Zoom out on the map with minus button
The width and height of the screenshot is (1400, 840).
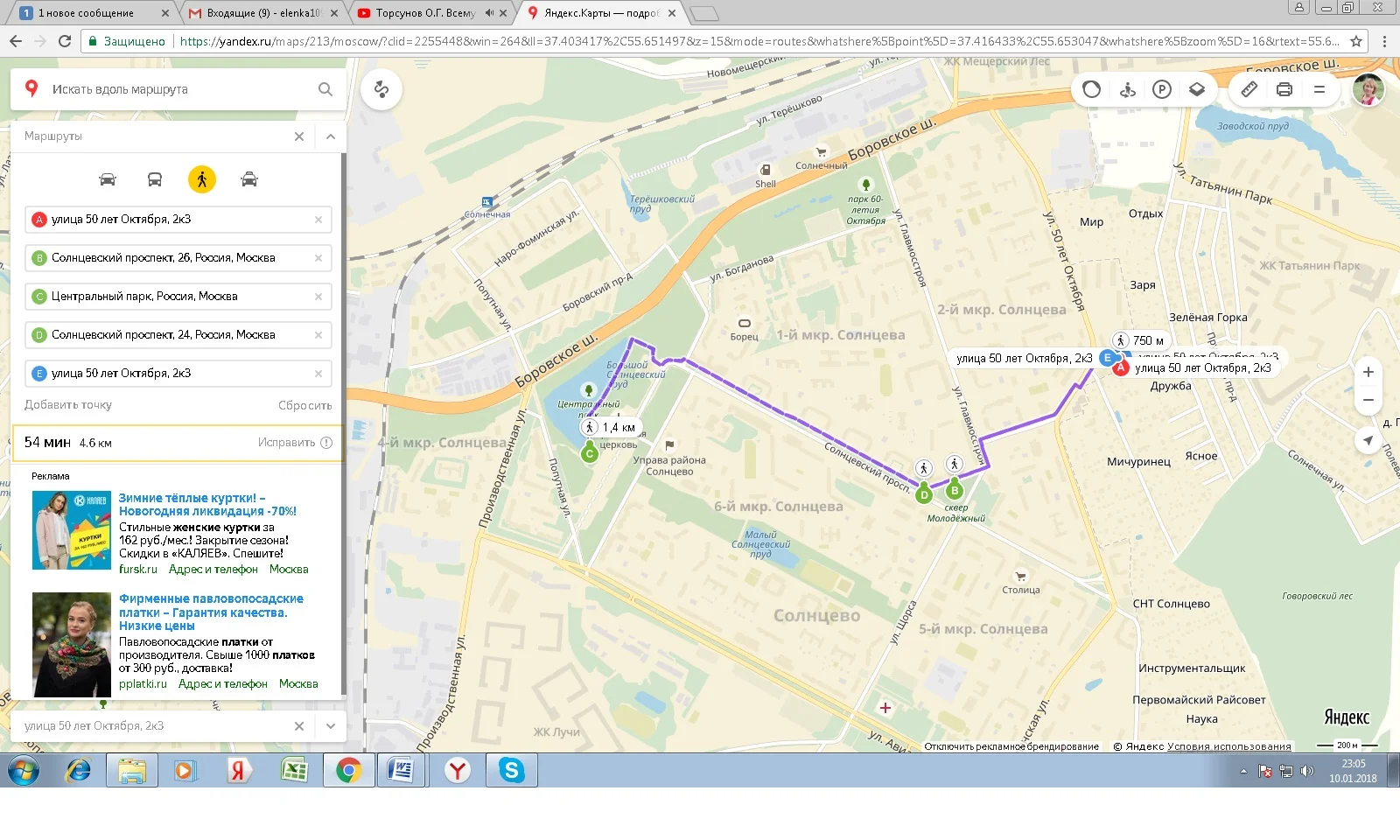[x=1368, y=400]
